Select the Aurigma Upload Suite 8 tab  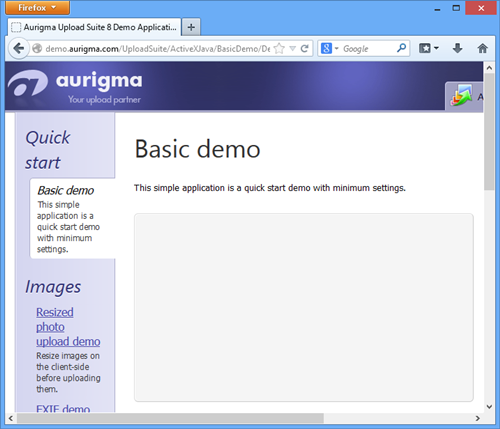point(94,27)
